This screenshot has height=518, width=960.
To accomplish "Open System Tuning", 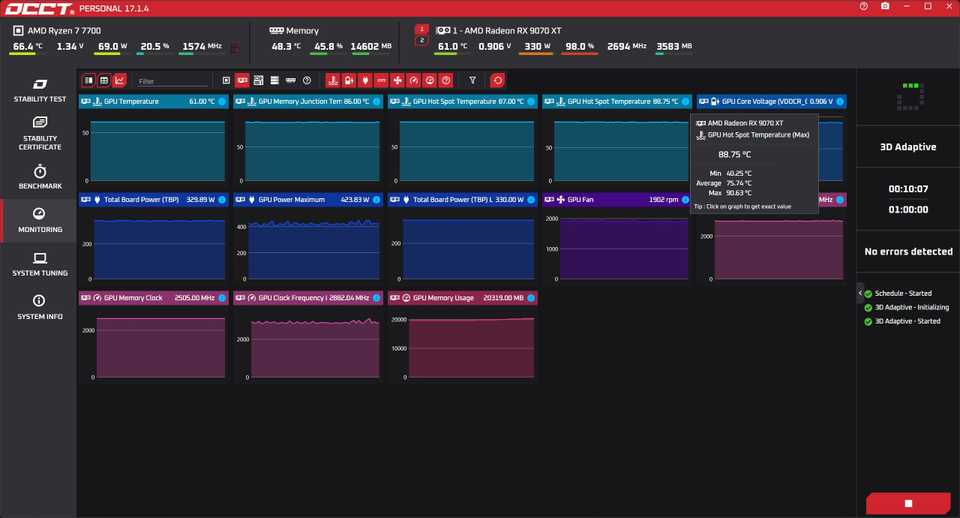I will [40, 265].
